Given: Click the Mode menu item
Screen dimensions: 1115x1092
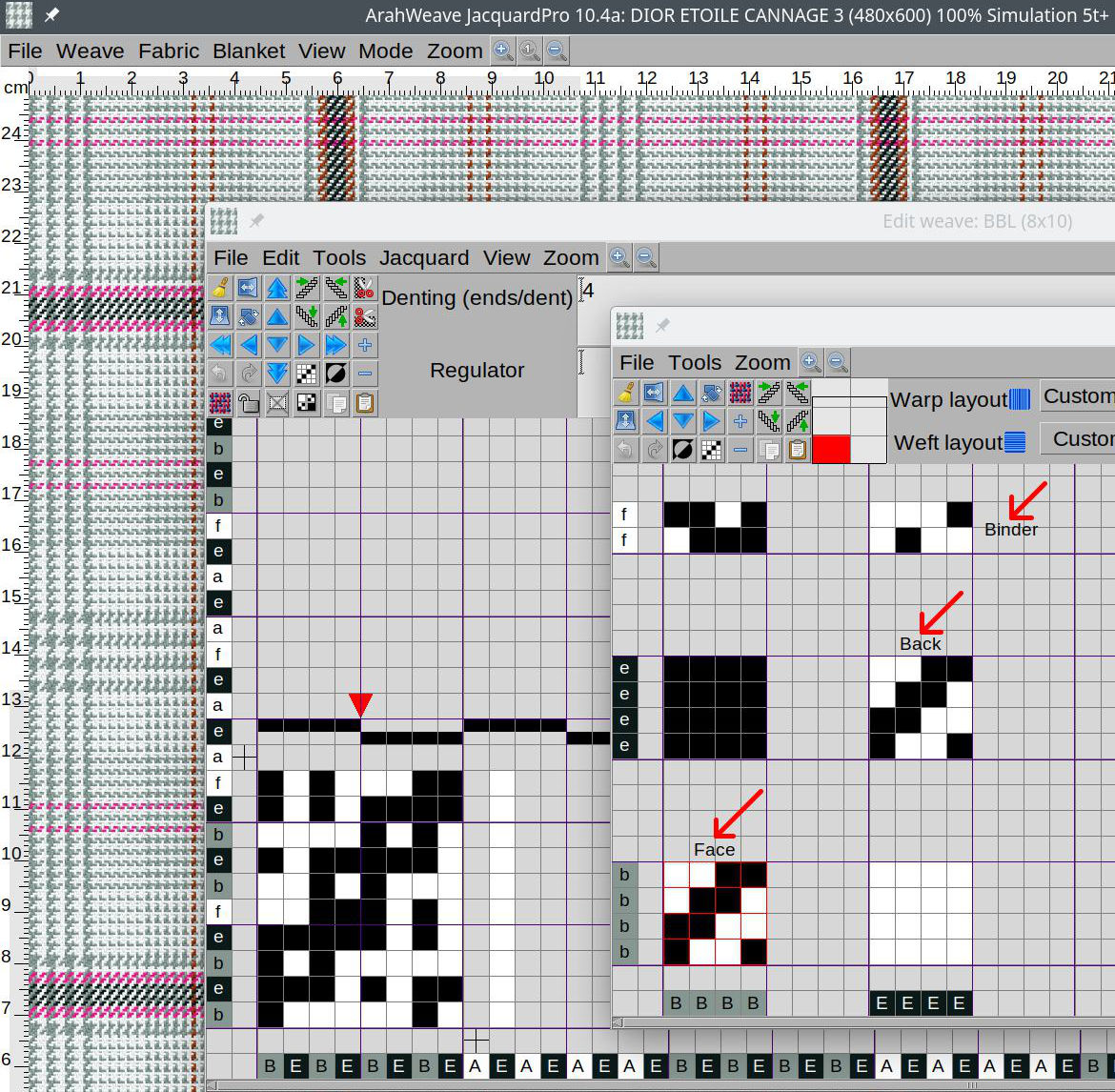Looking at the screenshot, I should point(385,51).
